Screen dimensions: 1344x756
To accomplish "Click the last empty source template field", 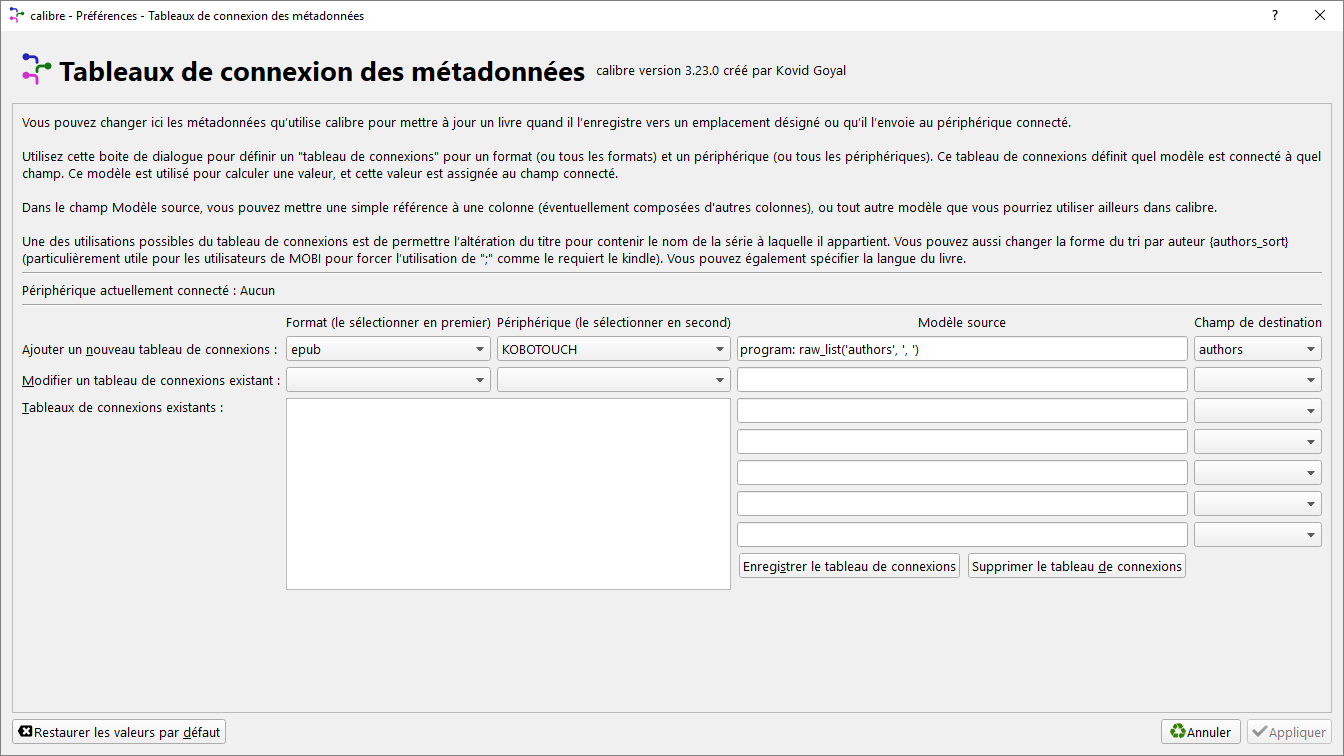I will [961, 535].
